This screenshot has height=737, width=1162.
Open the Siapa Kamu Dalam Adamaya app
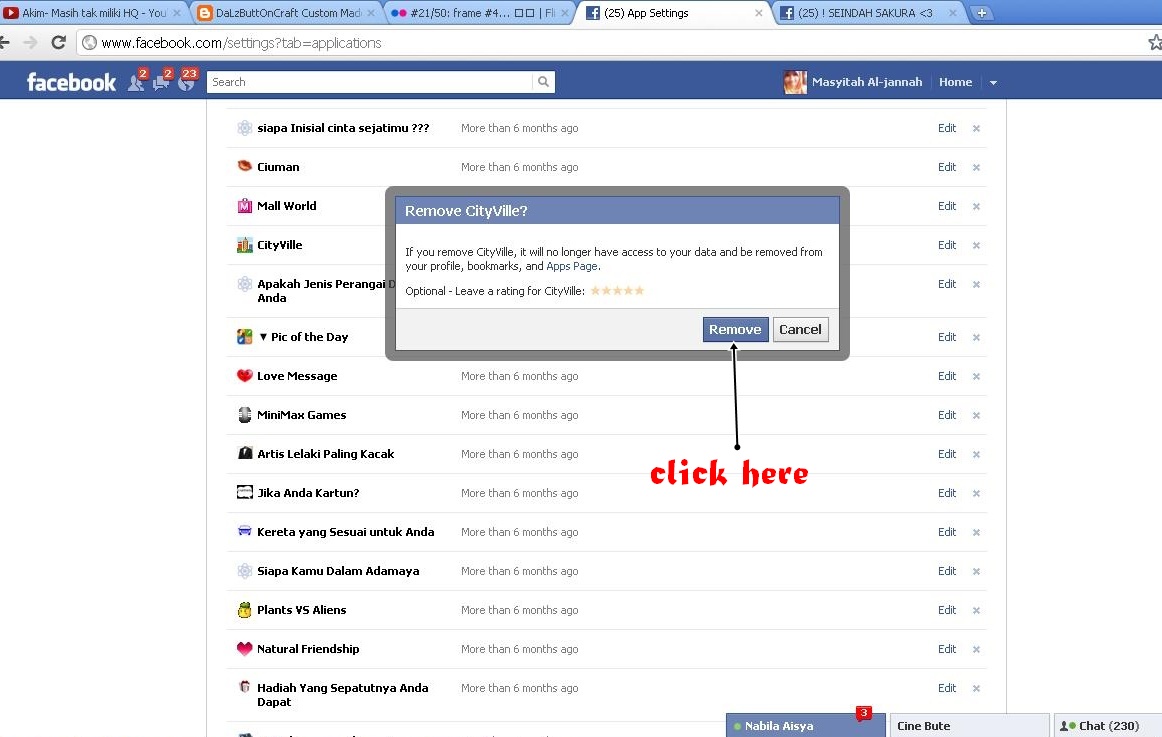338,571
